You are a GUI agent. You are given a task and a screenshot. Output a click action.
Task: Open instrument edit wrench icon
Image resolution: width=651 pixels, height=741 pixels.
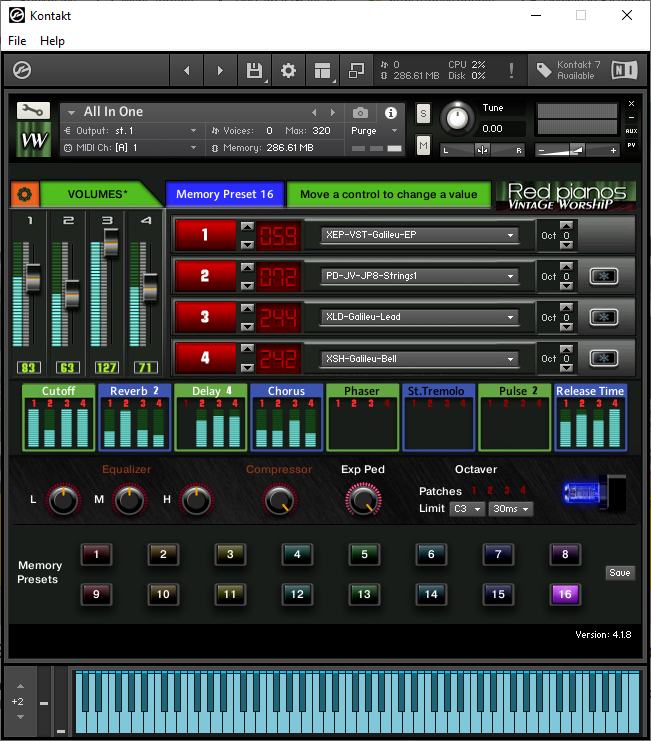click(x=33, y=111)
